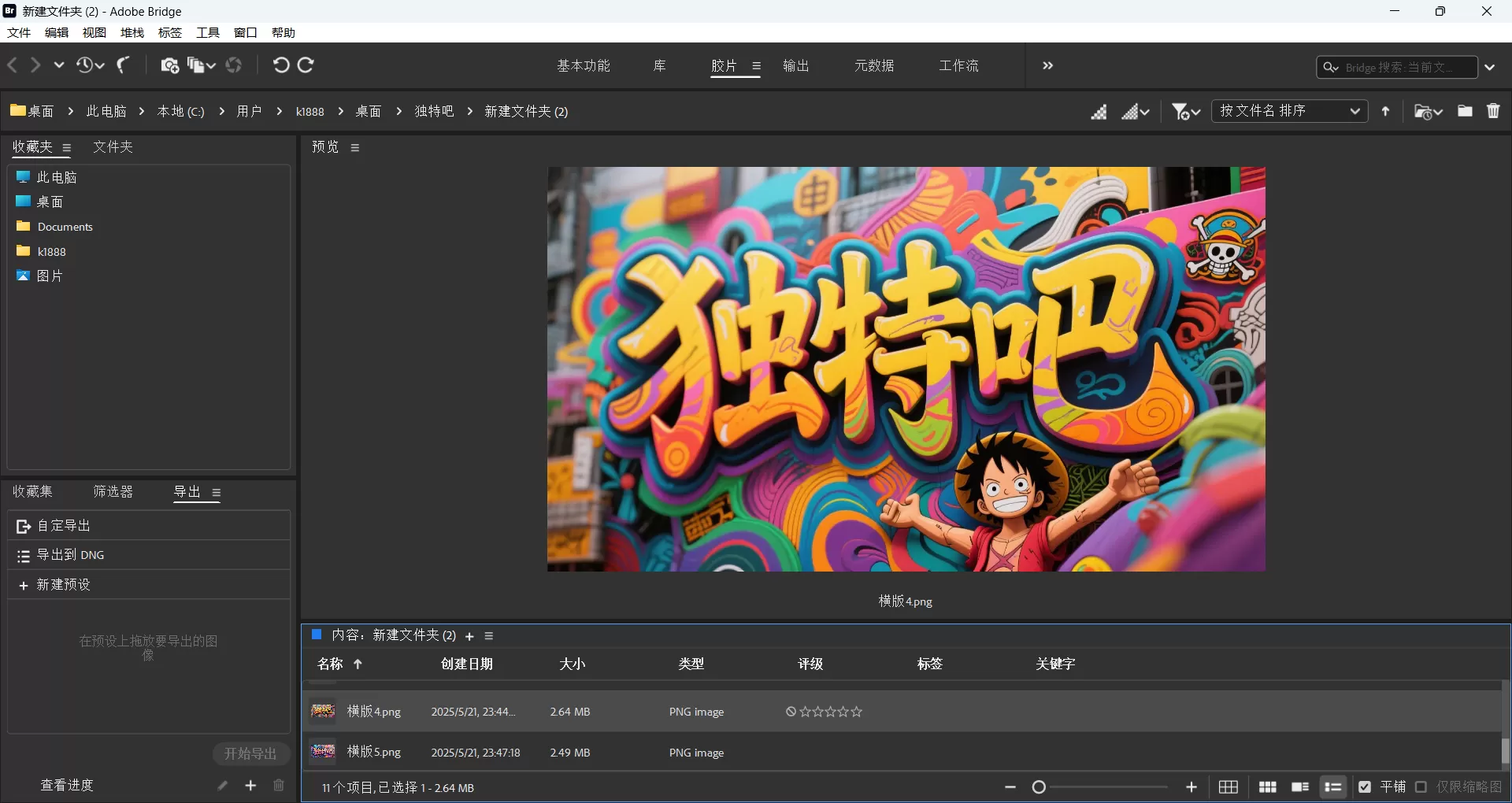Click the new folder icon on toolbar
1512x803 pixels.
point(1465,111)
